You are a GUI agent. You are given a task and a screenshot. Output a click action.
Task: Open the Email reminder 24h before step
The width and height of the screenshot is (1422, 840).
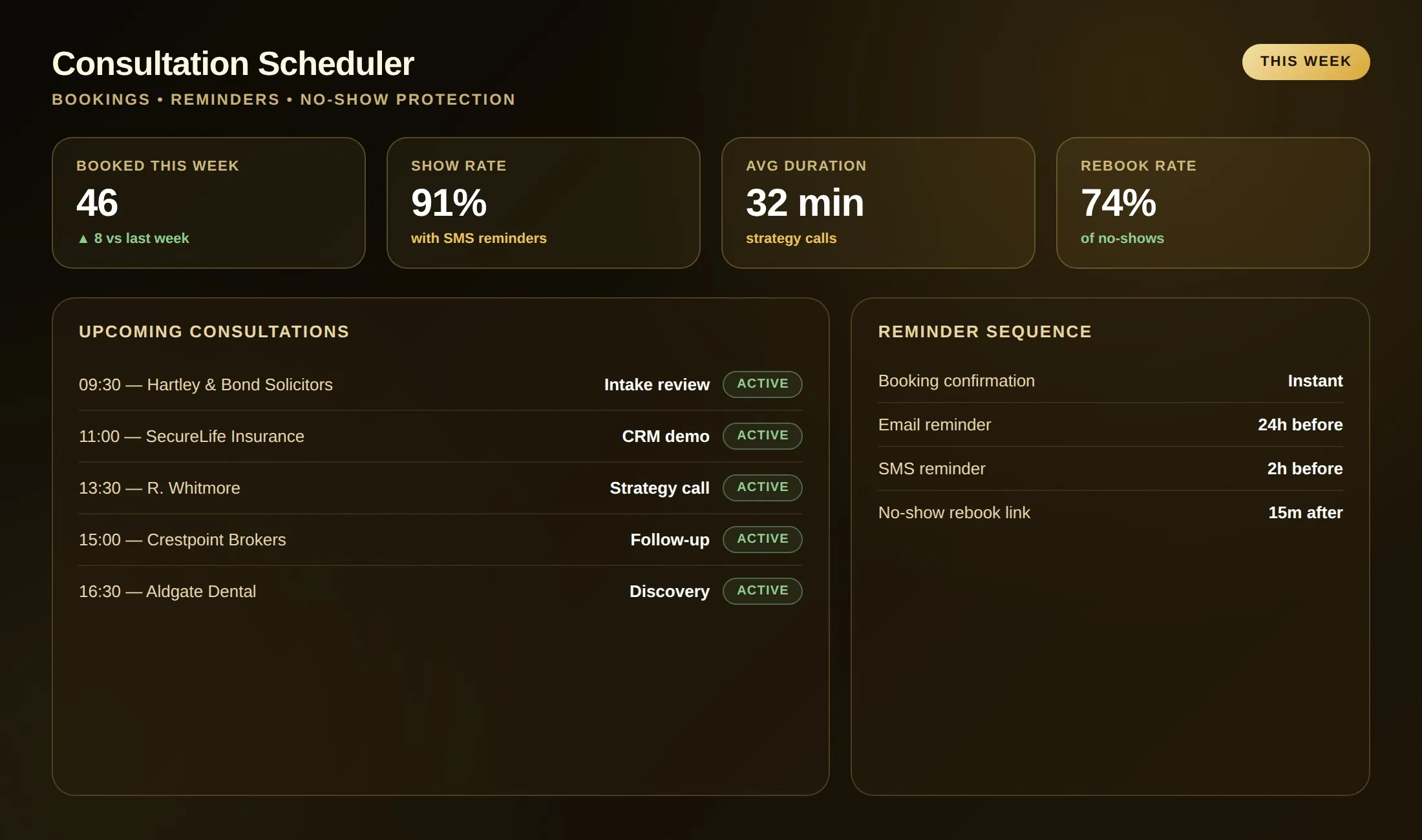[1110, 425]
